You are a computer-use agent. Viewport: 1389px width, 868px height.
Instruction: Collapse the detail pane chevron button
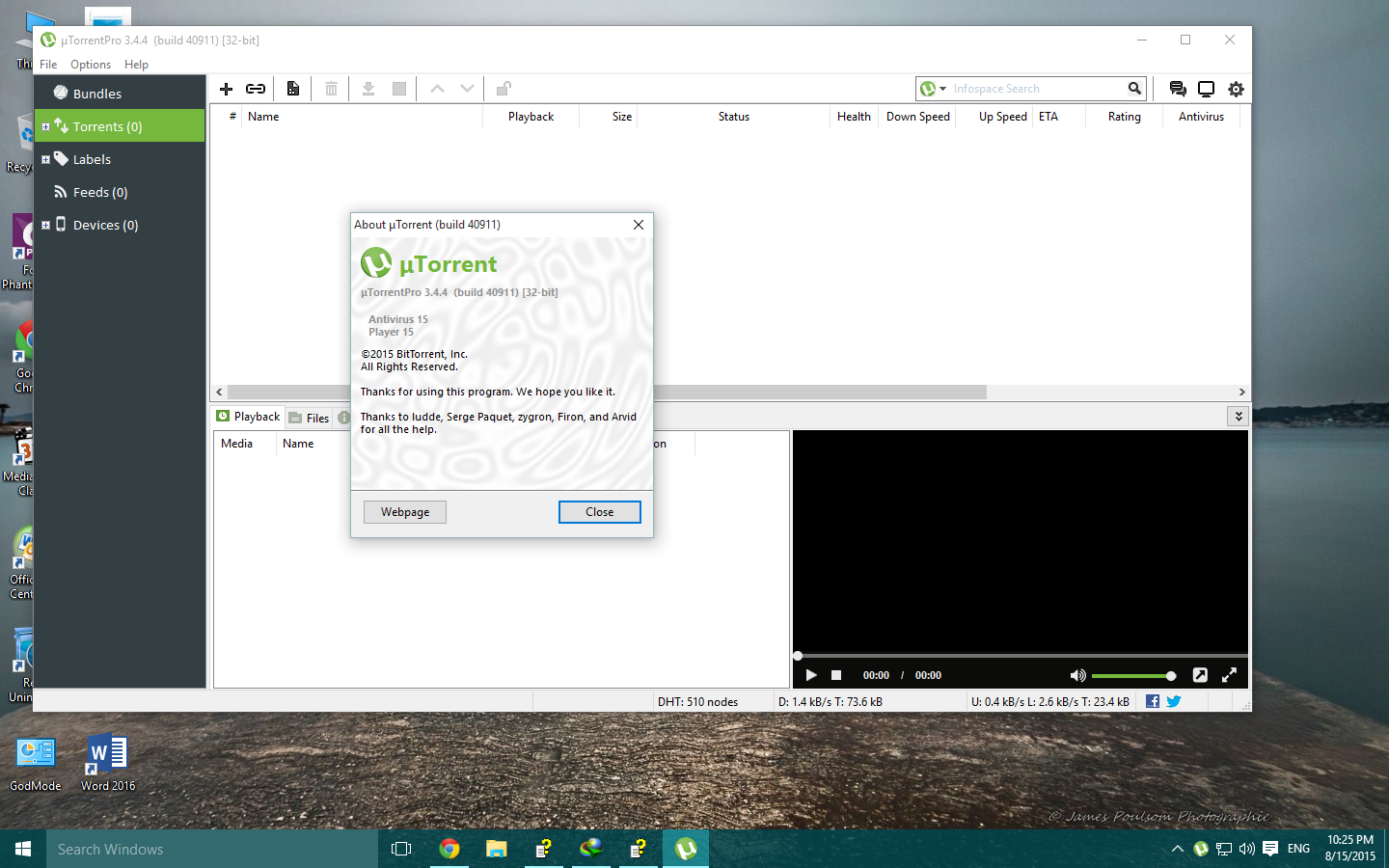1239,417
